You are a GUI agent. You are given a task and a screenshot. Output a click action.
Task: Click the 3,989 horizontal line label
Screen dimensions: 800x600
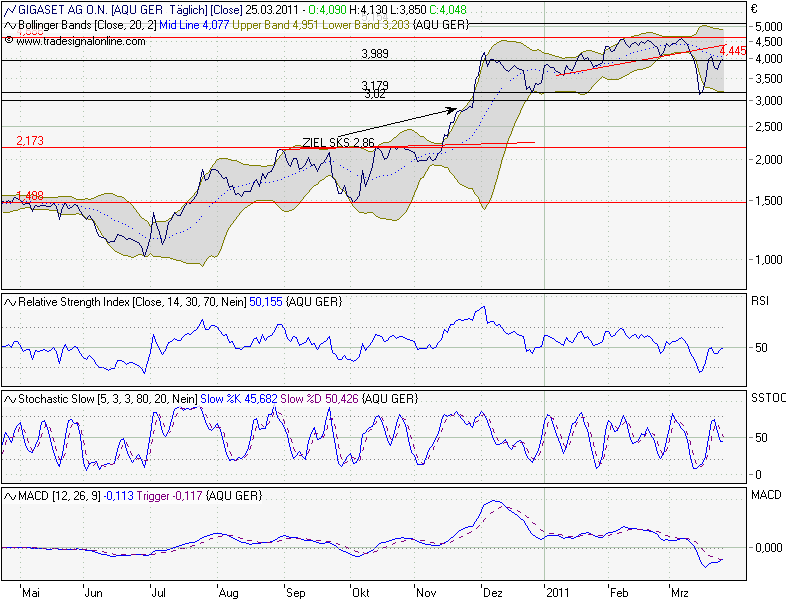(375, 53)
